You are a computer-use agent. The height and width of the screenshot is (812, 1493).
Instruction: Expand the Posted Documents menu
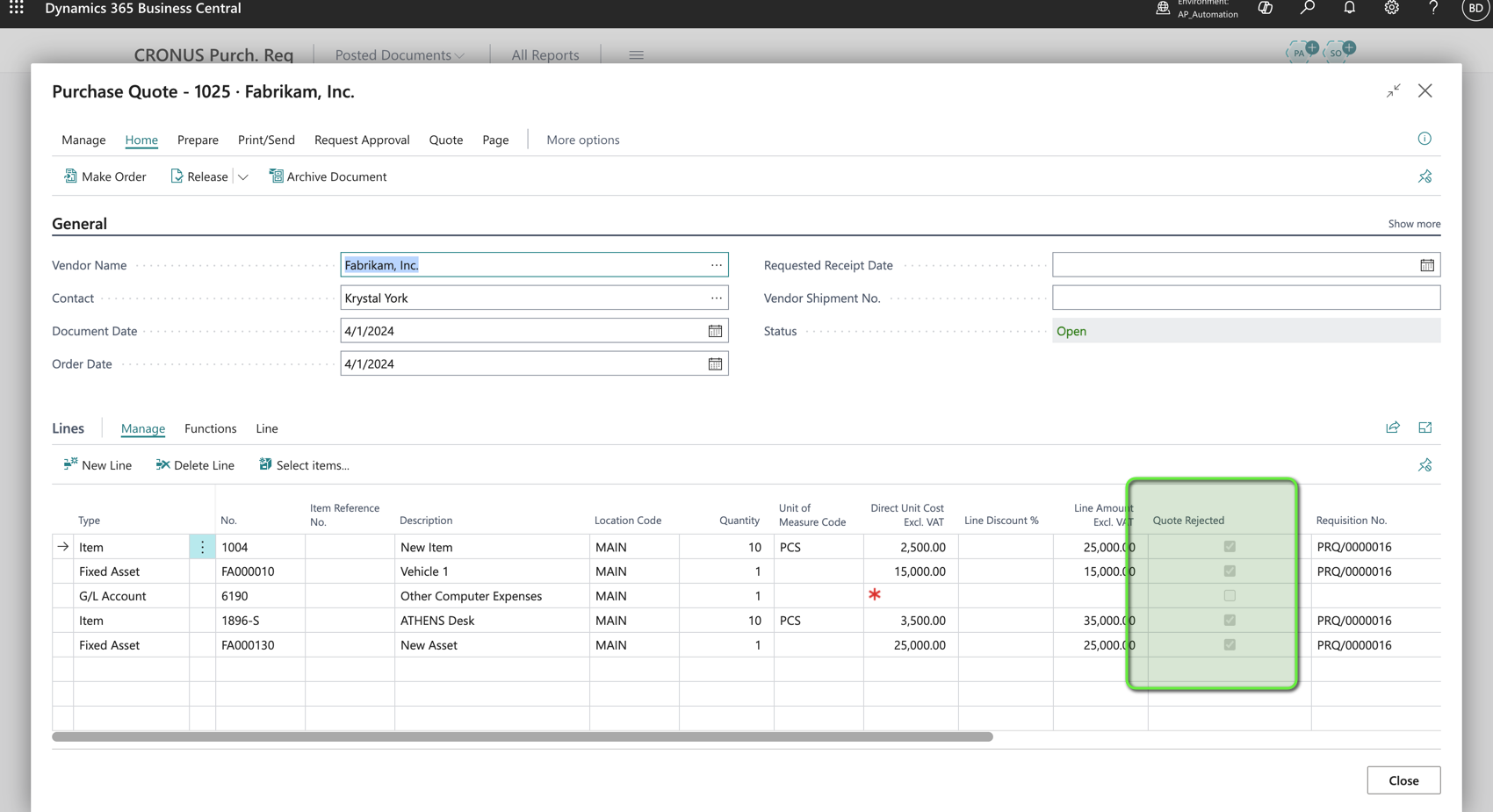(400, 54)
